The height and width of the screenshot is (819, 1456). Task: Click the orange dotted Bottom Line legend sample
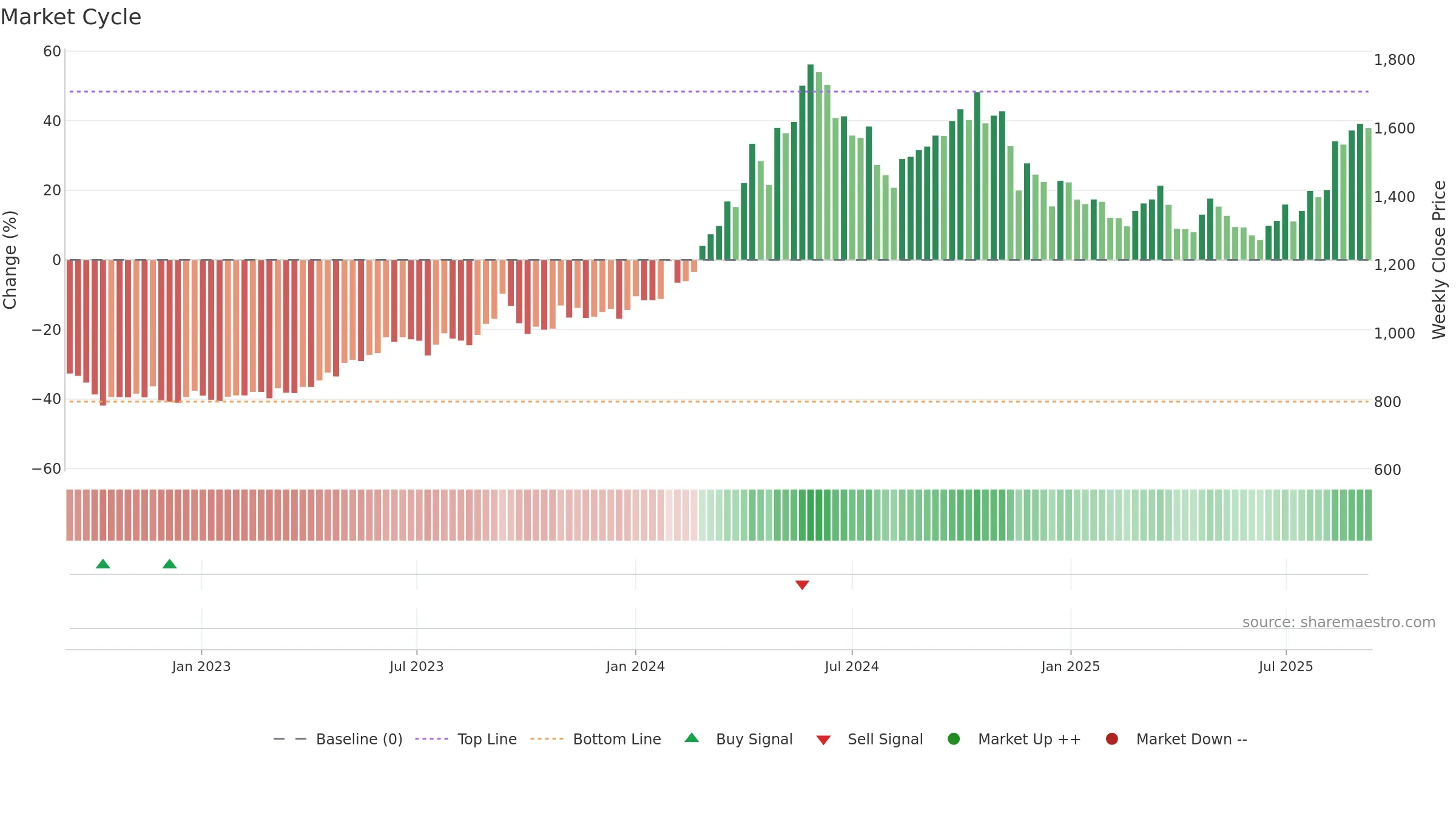tap(547, 739)
